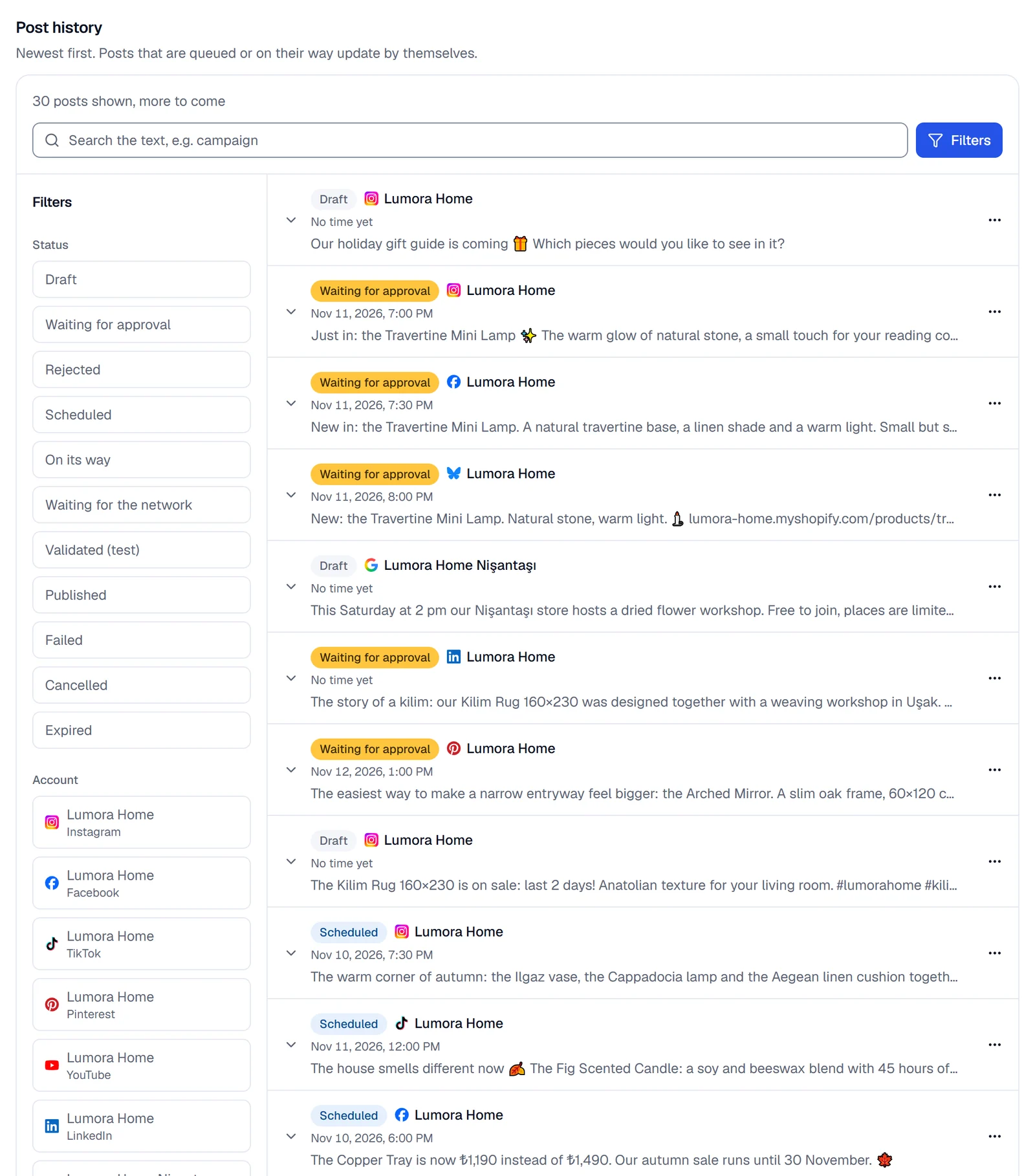Toggle the Validated (test) status filter
The width and height of the screenshot is (1035, 1176).
(142, 550)
